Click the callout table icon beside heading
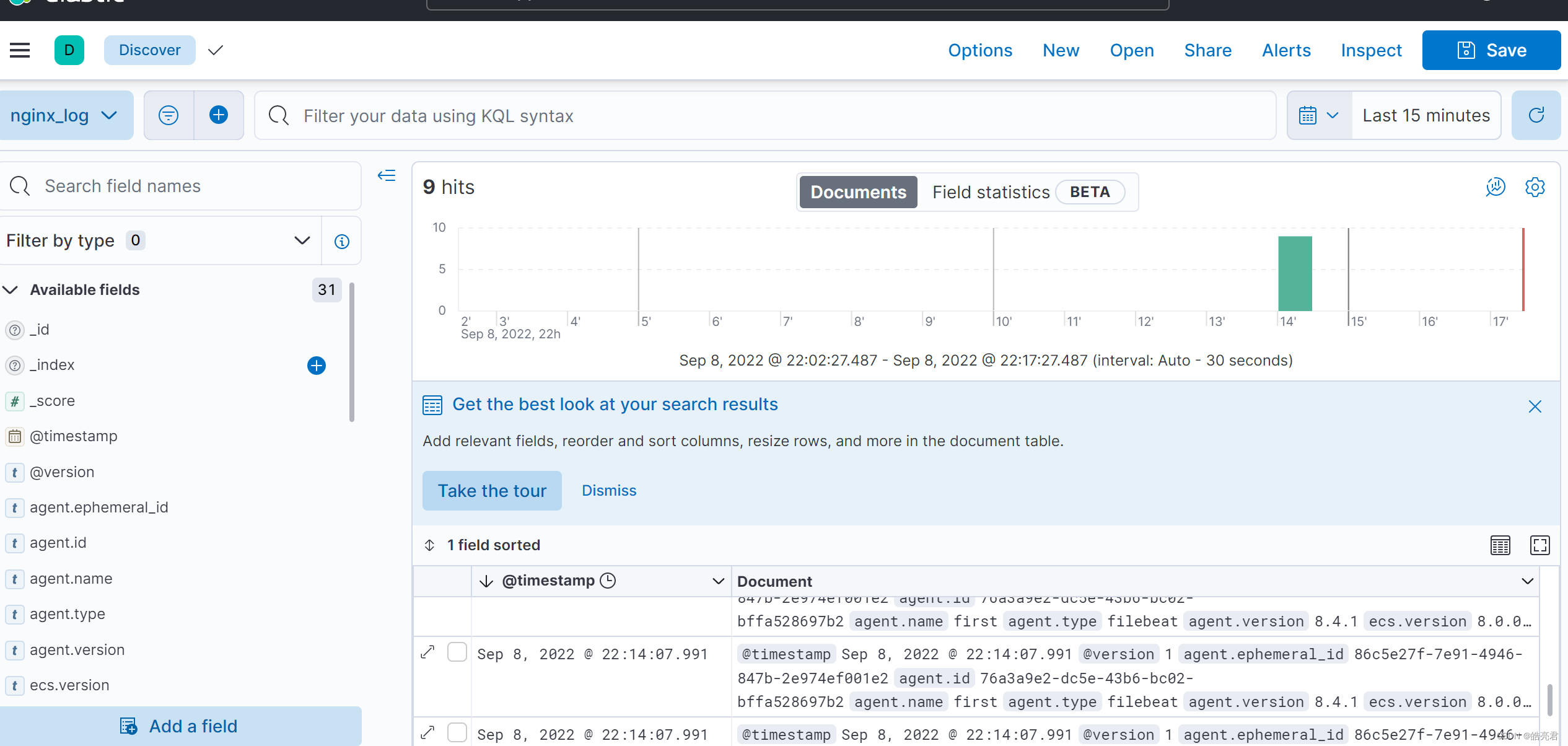This screenshot has height=746, width=1568. (x=432, y=405)
